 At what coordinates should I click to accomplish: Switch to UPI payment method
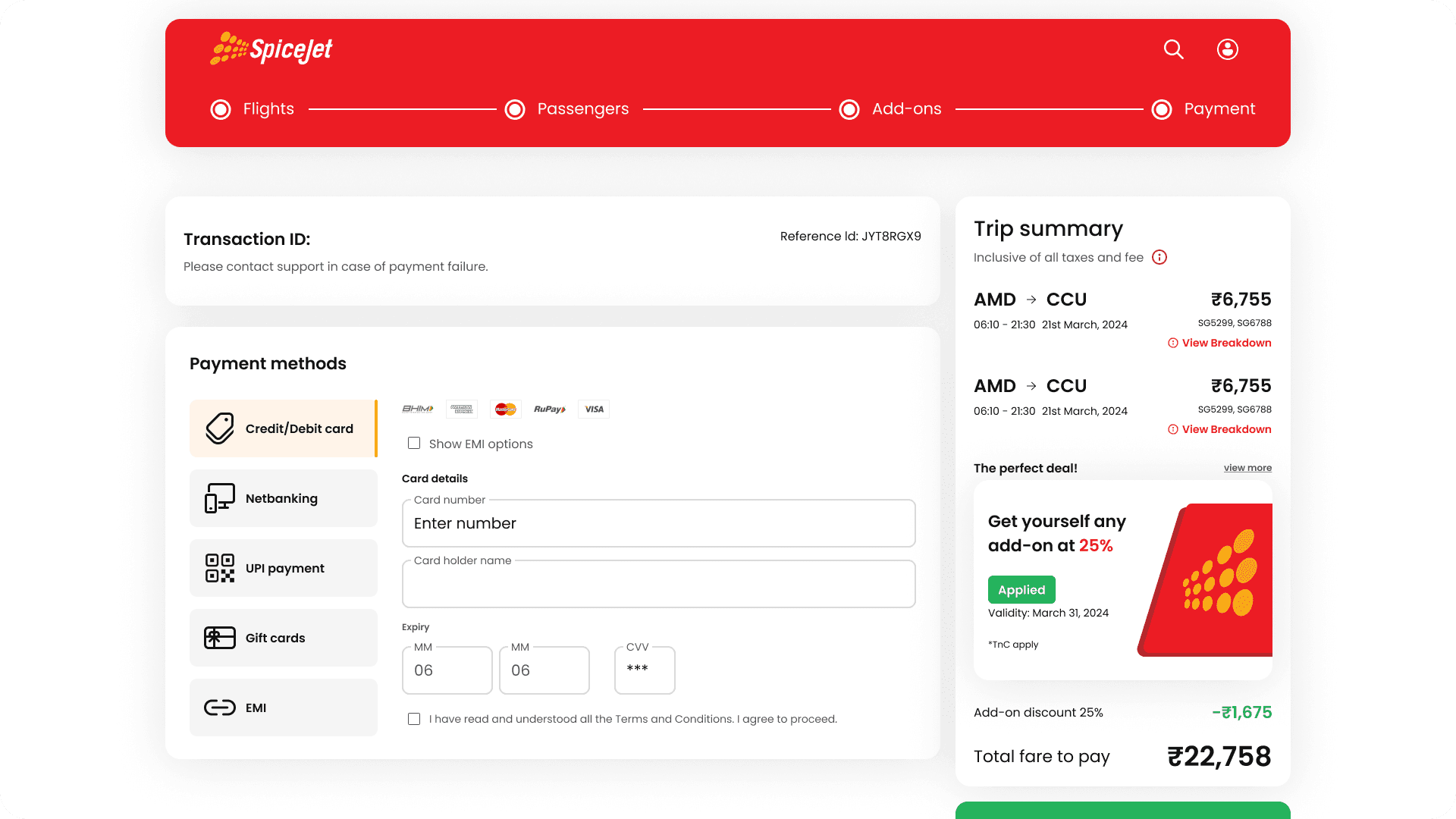click(284, 568)
